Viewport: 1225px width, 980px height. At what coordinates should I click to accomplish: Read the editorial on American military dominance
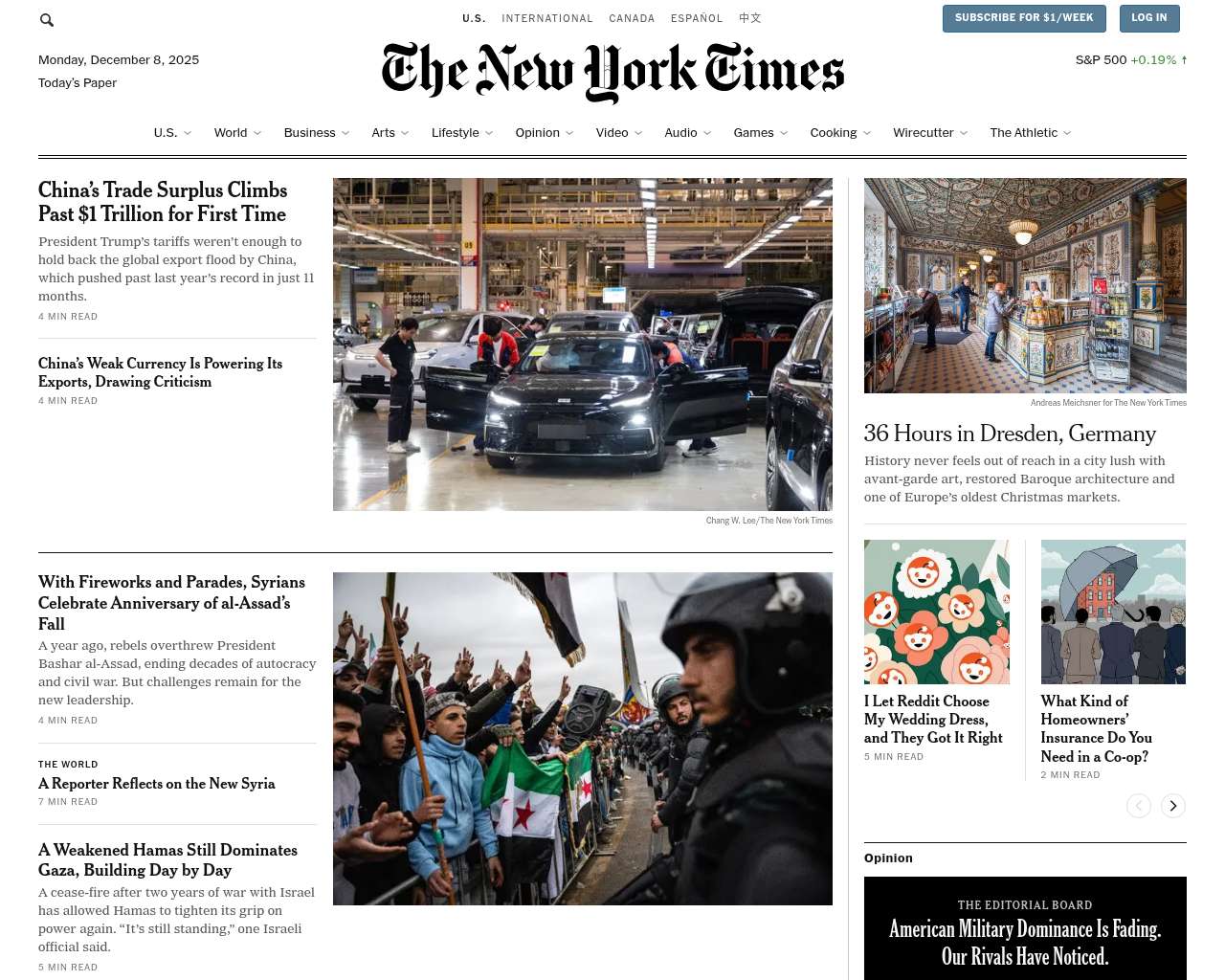pos(1025,943)
